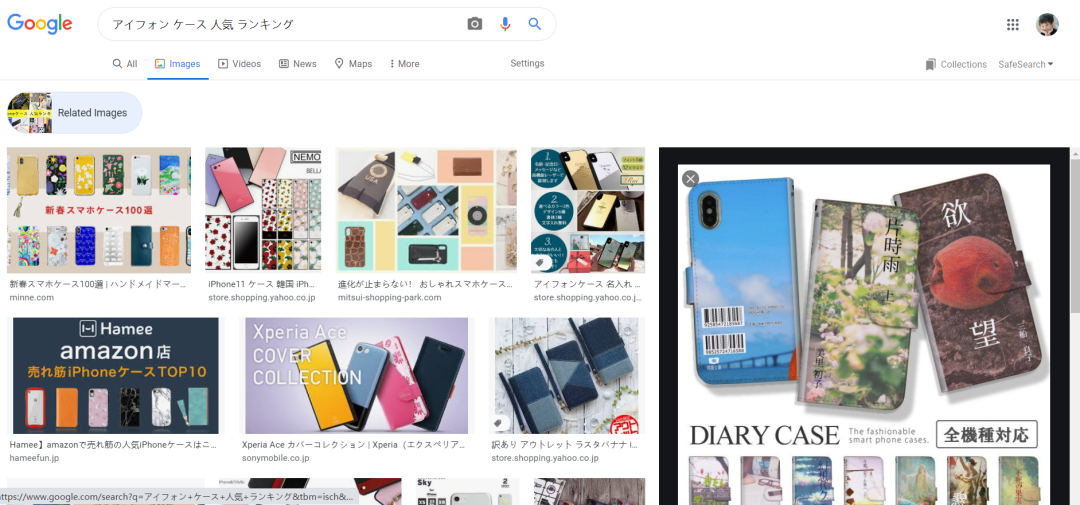Viewport: 1080px width, 505px height.
Task: Switch to the All results tab
Action: [x=125, y=64]
